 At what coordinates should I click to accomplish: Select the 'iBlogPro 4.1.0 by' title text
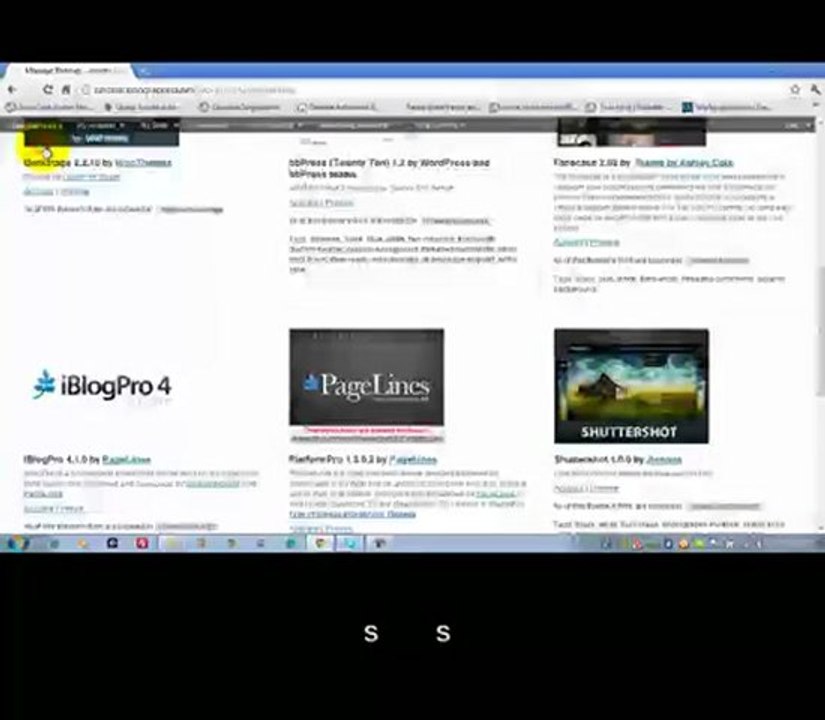point(62,459)
